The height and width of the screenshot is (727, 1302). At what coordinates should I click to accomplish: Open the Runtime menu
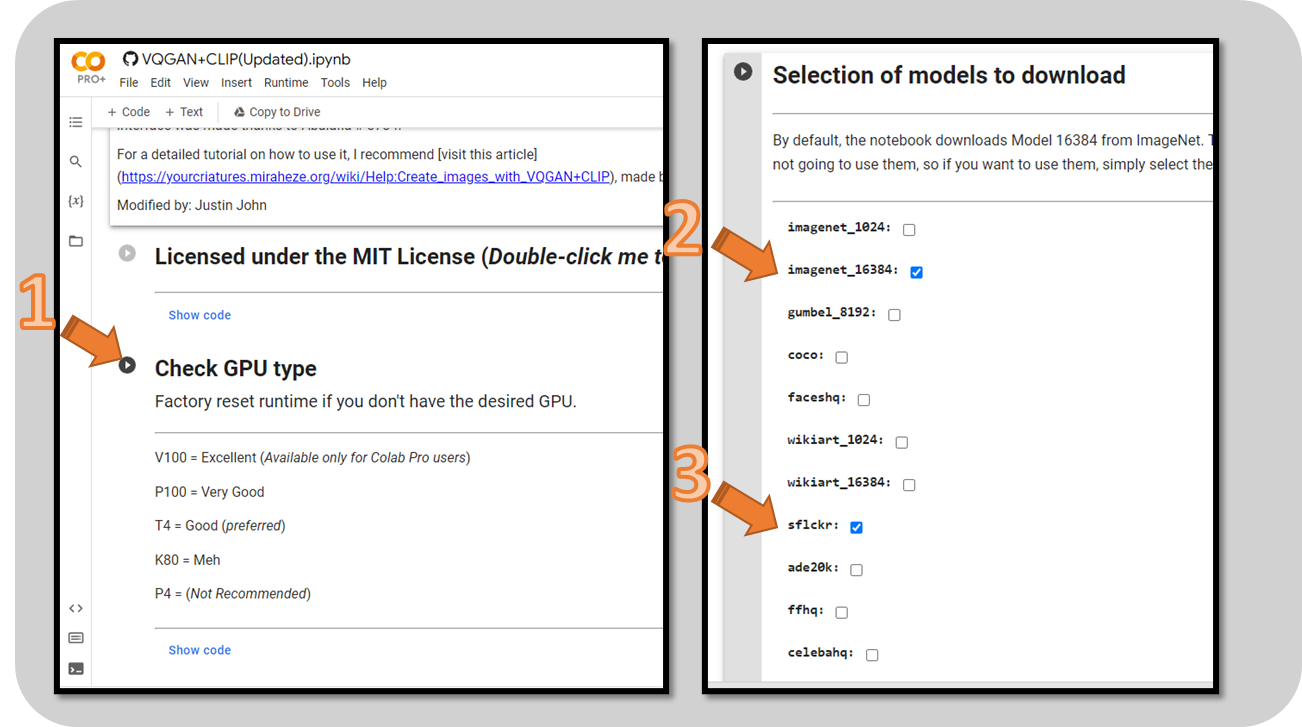click(286, 83)
